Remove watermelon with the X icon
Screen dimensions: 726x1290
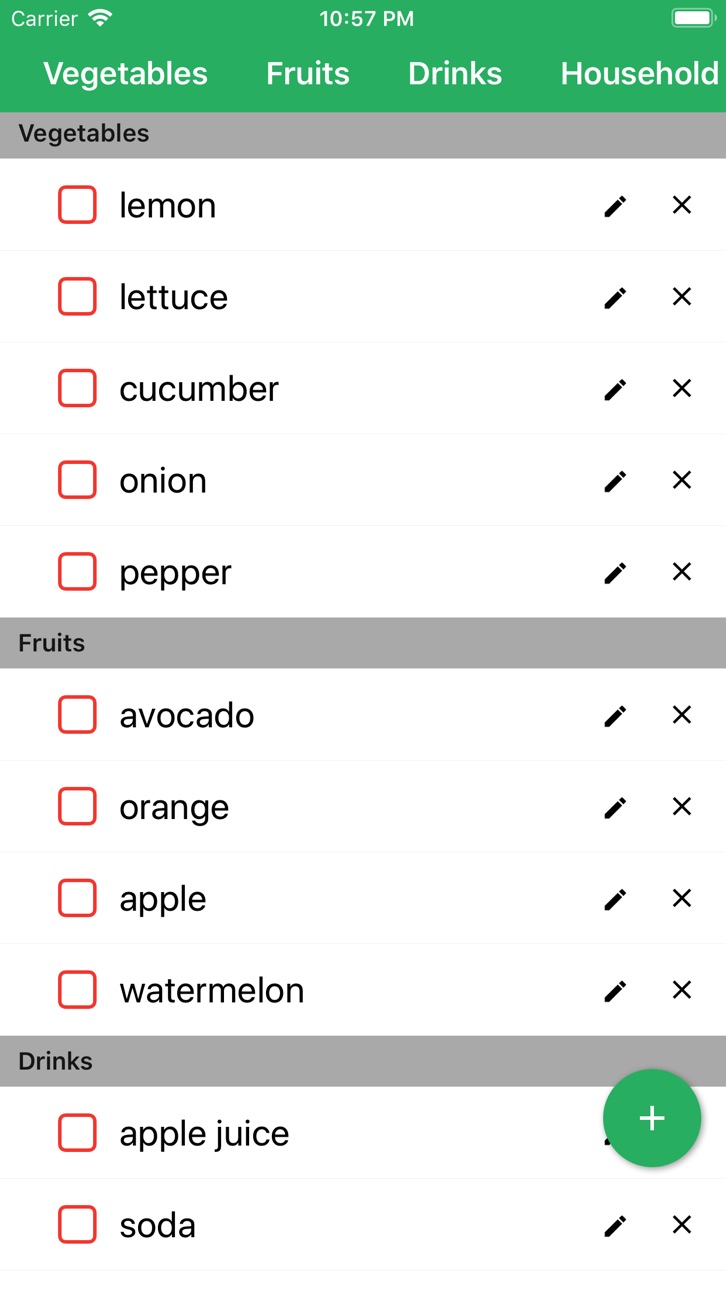pyautogui.click(x=682, y=990)
